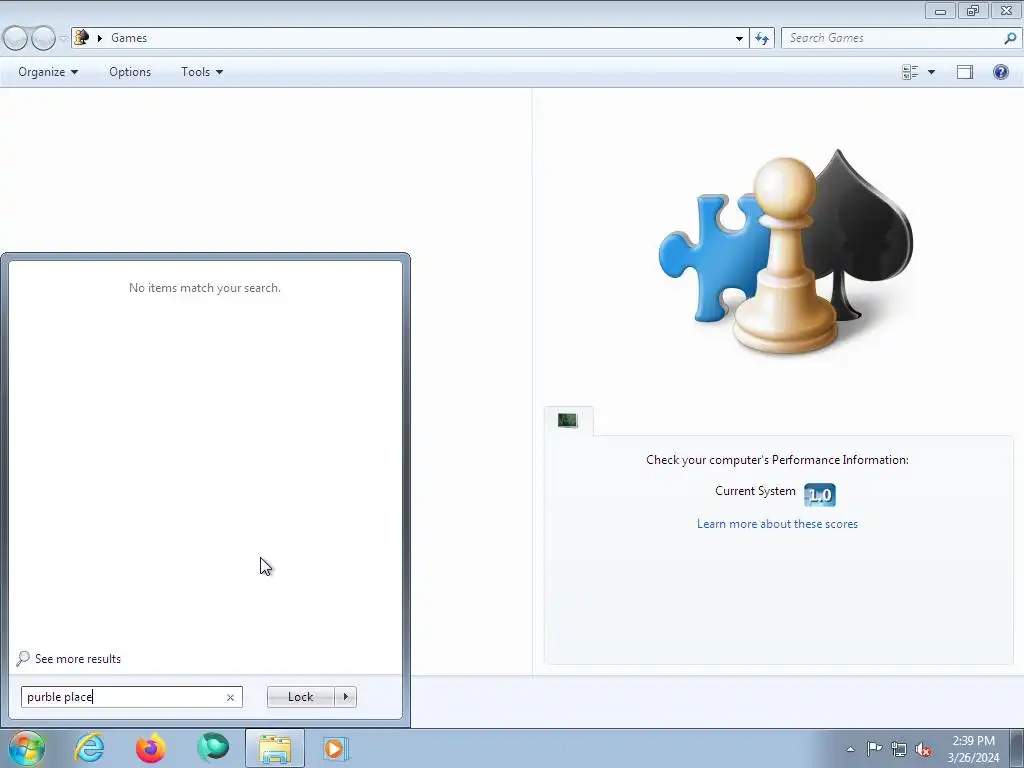Click the Back navigation button

(16, 38)
